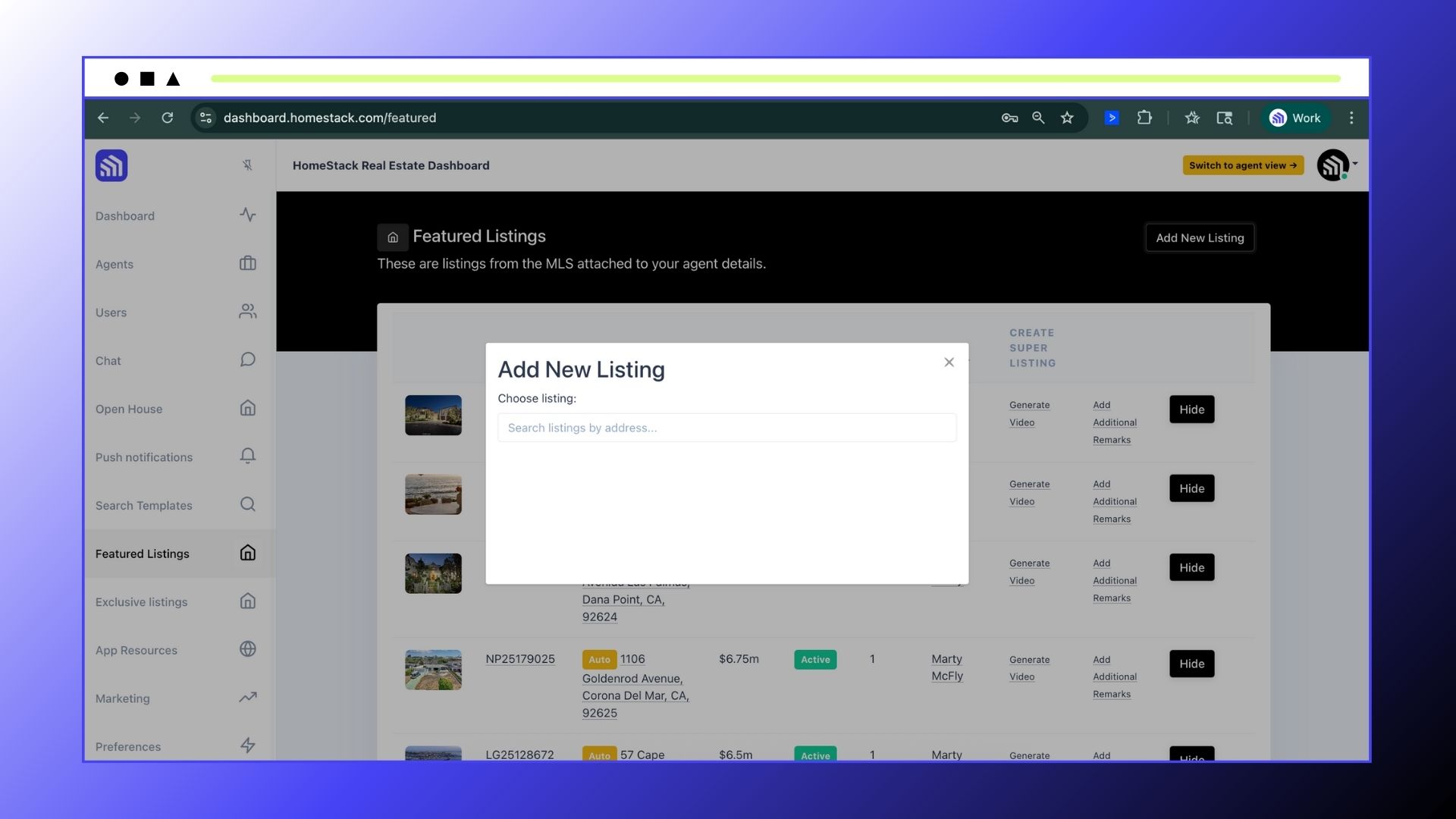Close the Add New Listing dialog
The image size is (1456, 819).
point(949,362)
